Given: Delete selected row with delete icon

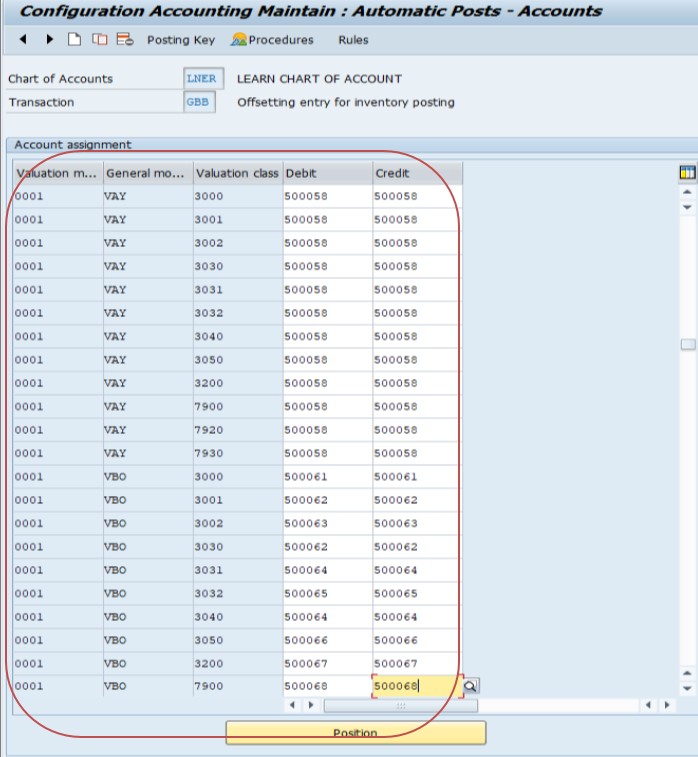Looking at the screenshot, I should click(x=125, y=40).
